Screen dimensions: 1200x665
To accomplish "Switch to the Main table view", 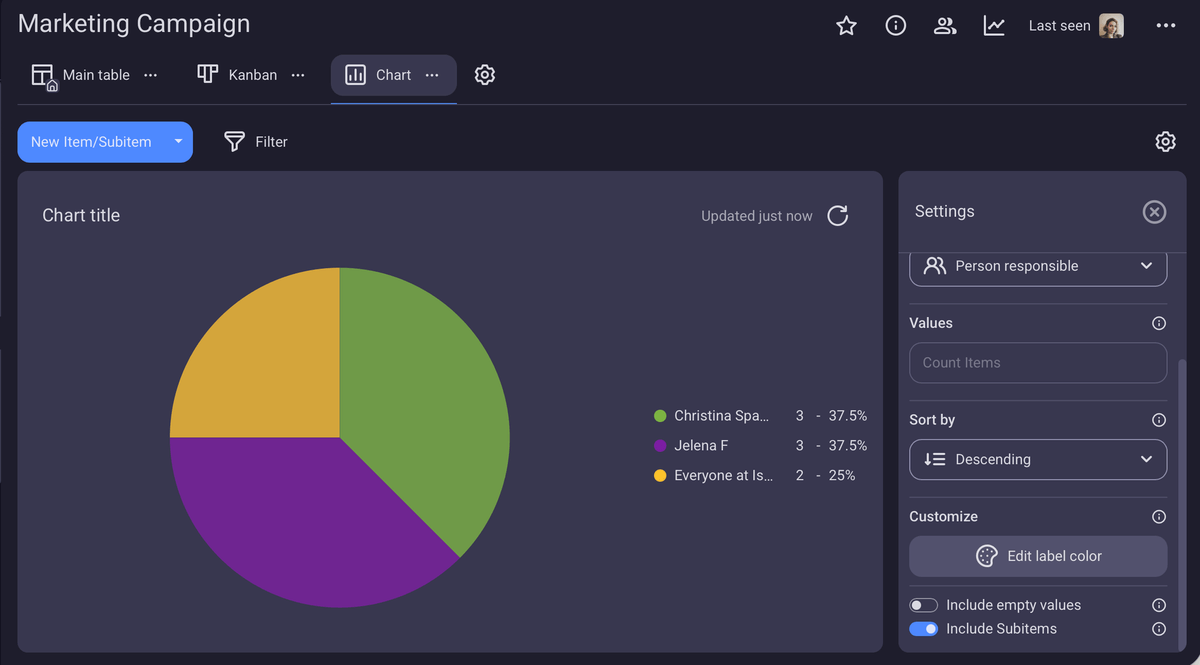I will [96, 74].
